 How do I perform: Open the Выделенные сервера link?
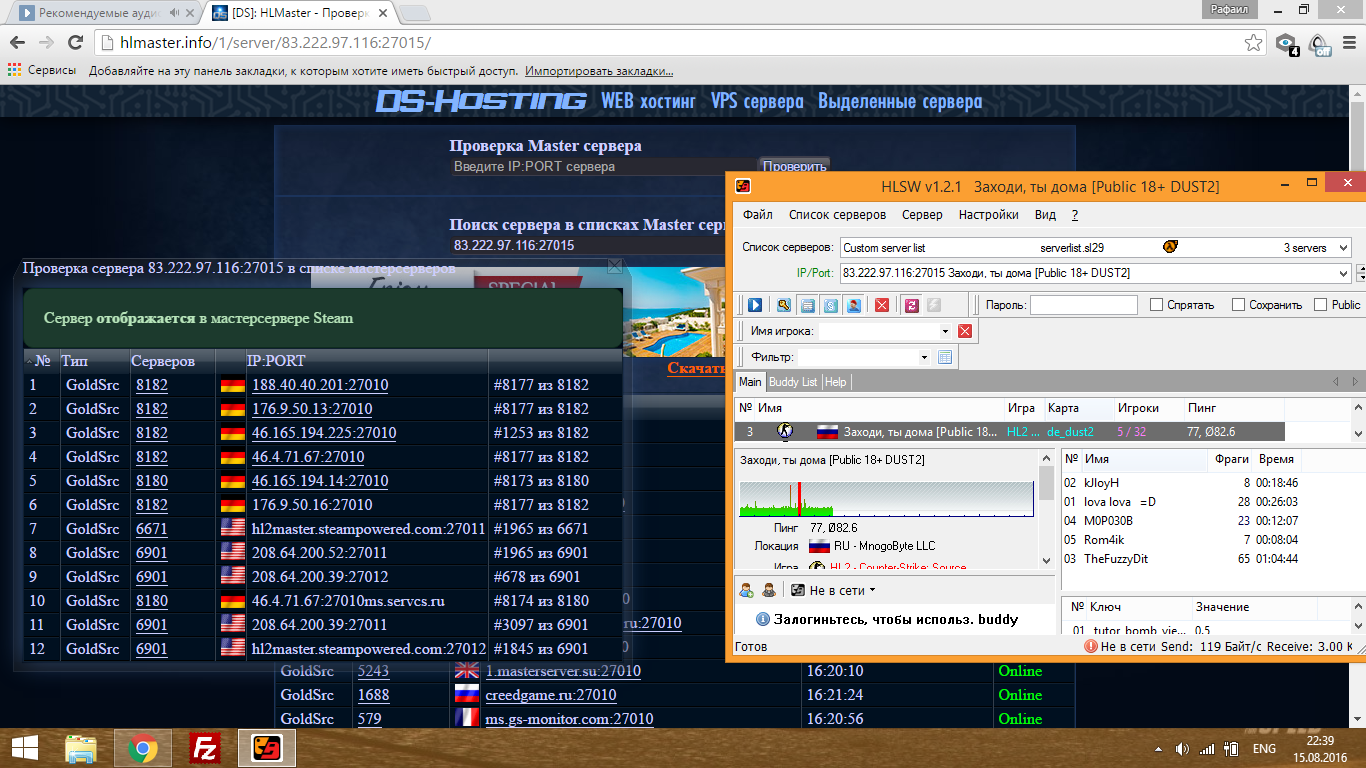(900, 101)
